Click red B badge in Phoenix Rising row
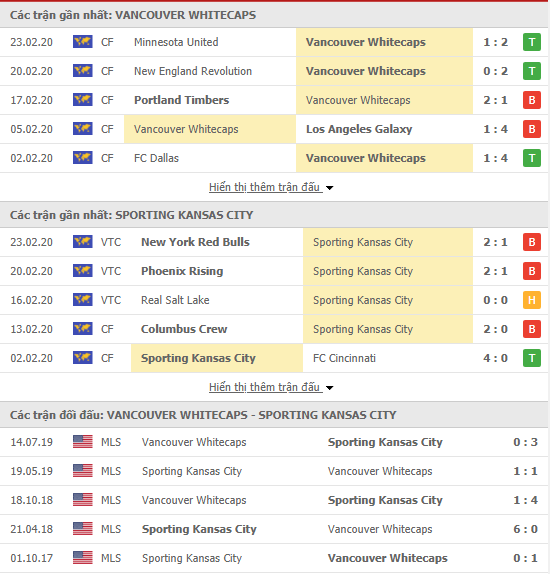Screen dimensions: 550x574 pos(532,271)
